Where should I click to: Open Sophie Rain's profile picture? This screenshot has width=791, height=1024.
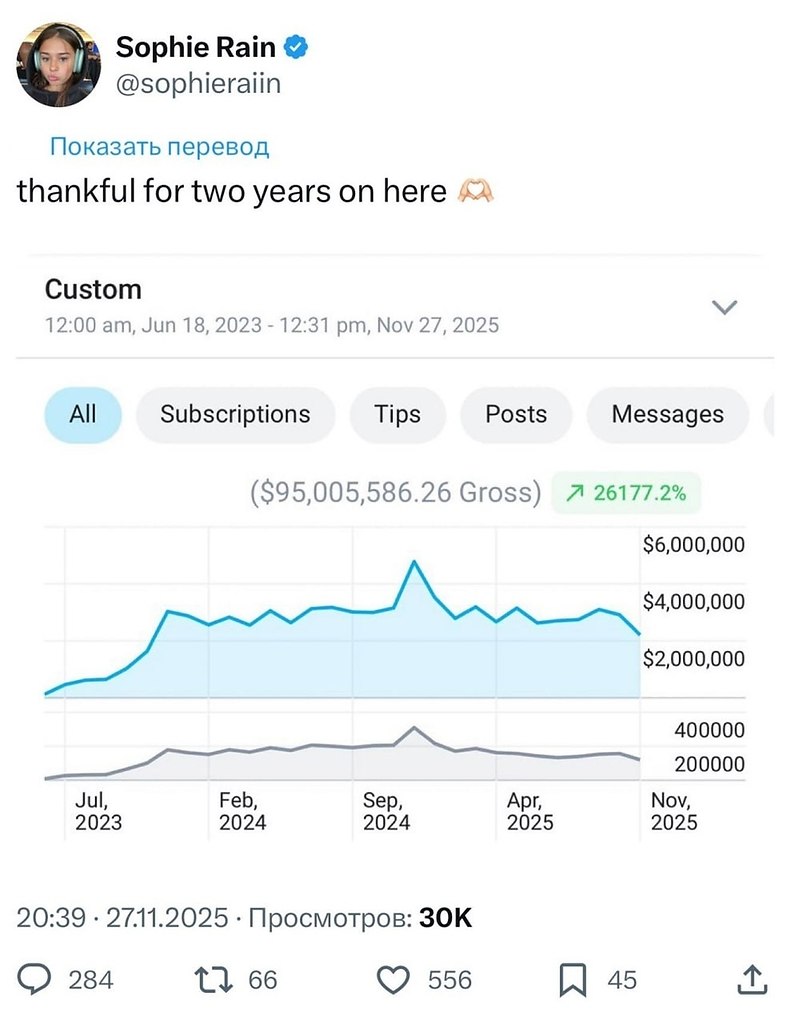58,64
